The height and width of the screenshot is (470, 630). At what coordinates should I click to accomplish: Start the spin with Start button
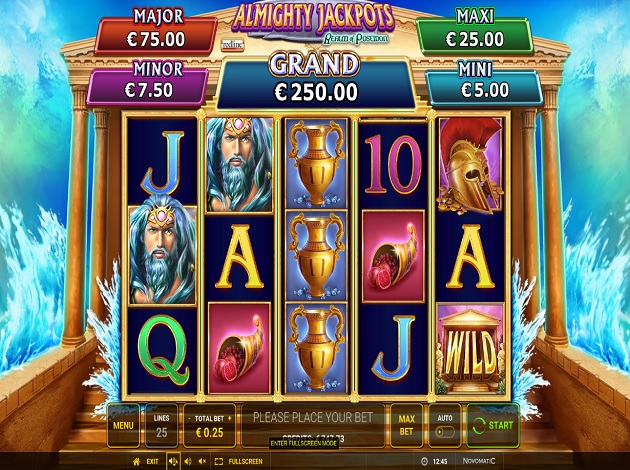493,425
